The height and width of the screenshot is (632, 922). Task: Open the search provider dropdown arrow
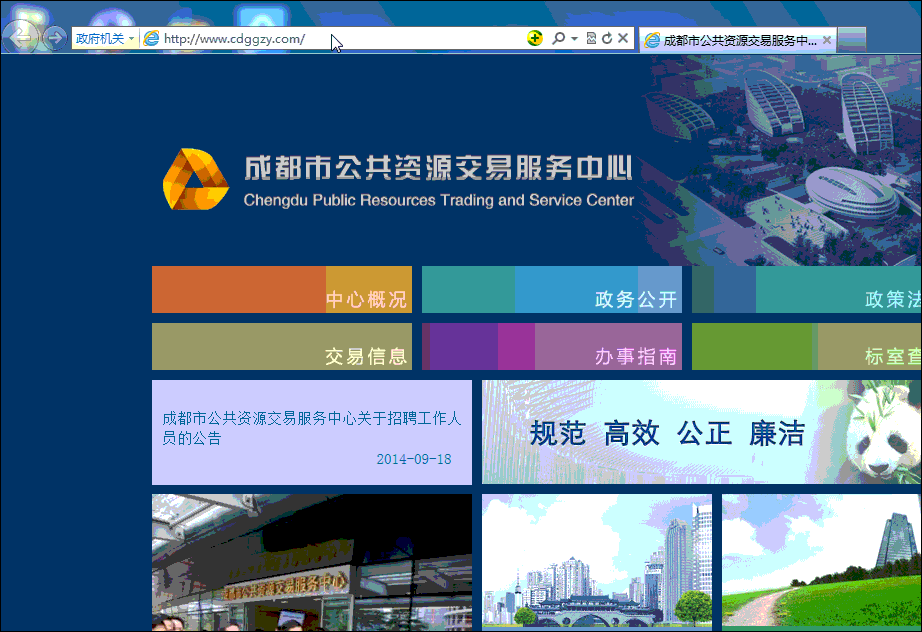point(572,38)
